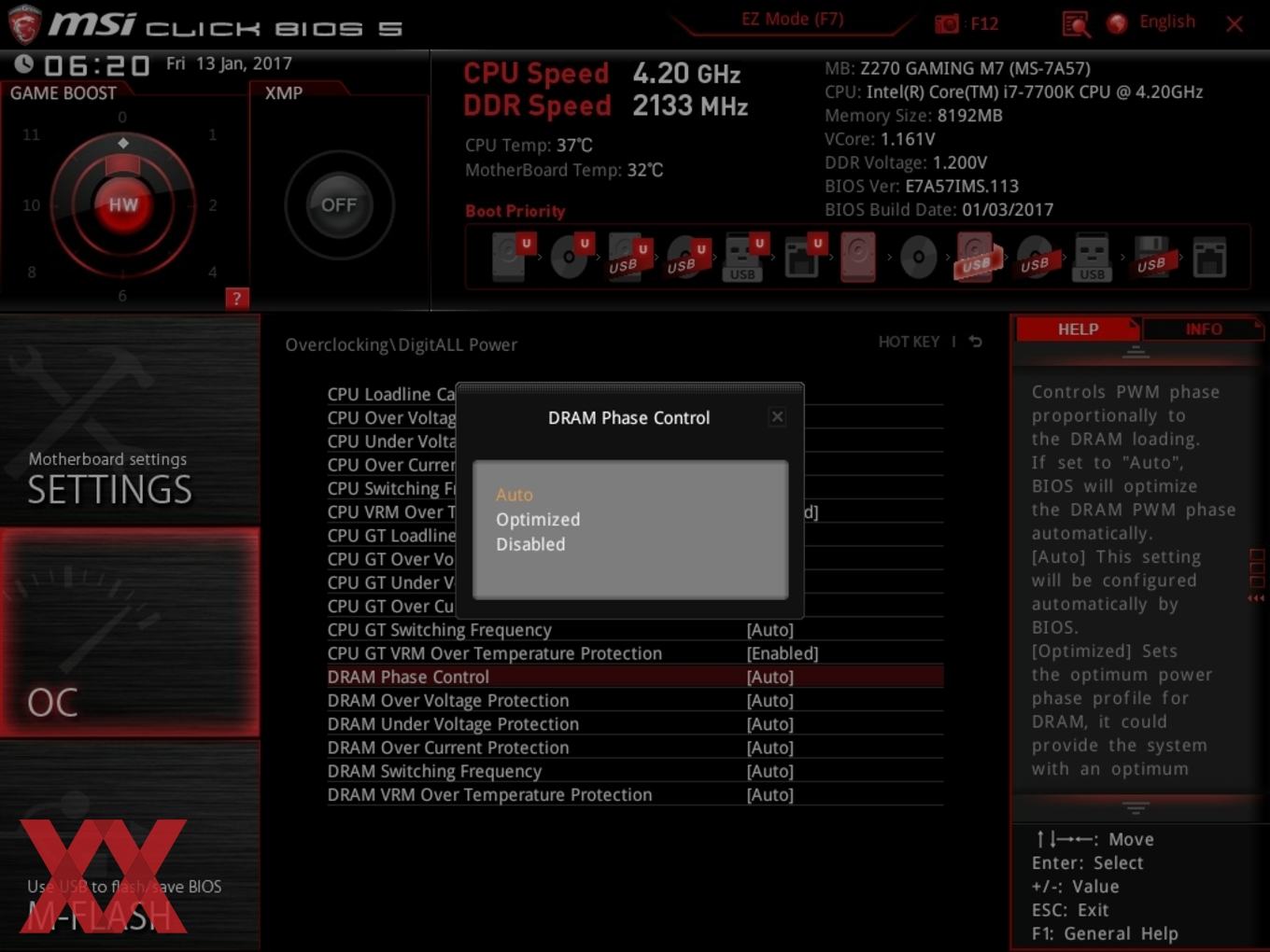
Task: Click the back arrow next to HOT KEY
Action: (975, 342)
